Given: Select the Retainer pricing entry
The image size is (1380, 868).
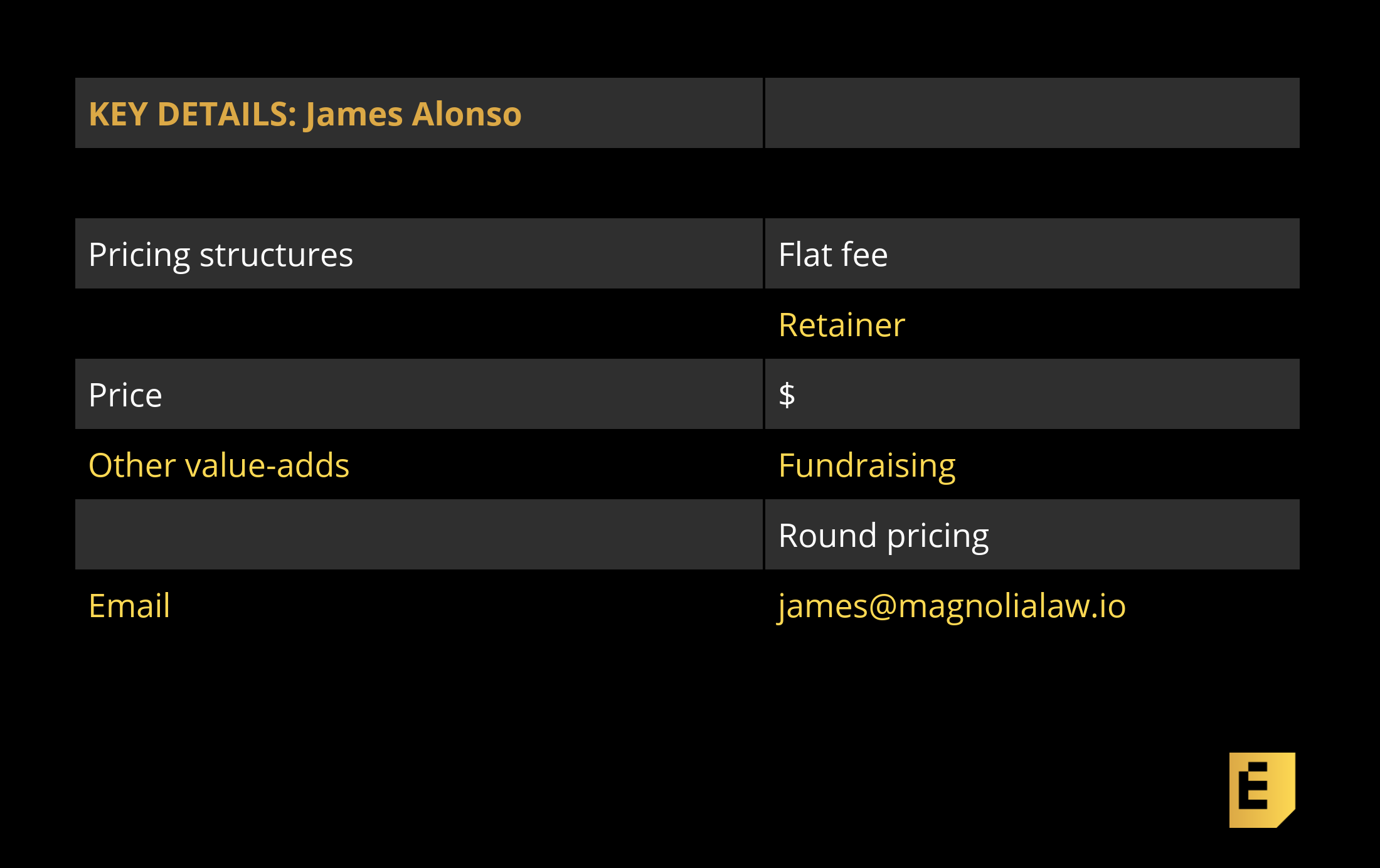Looking at the screenshot, I should [x=842, y=325].
